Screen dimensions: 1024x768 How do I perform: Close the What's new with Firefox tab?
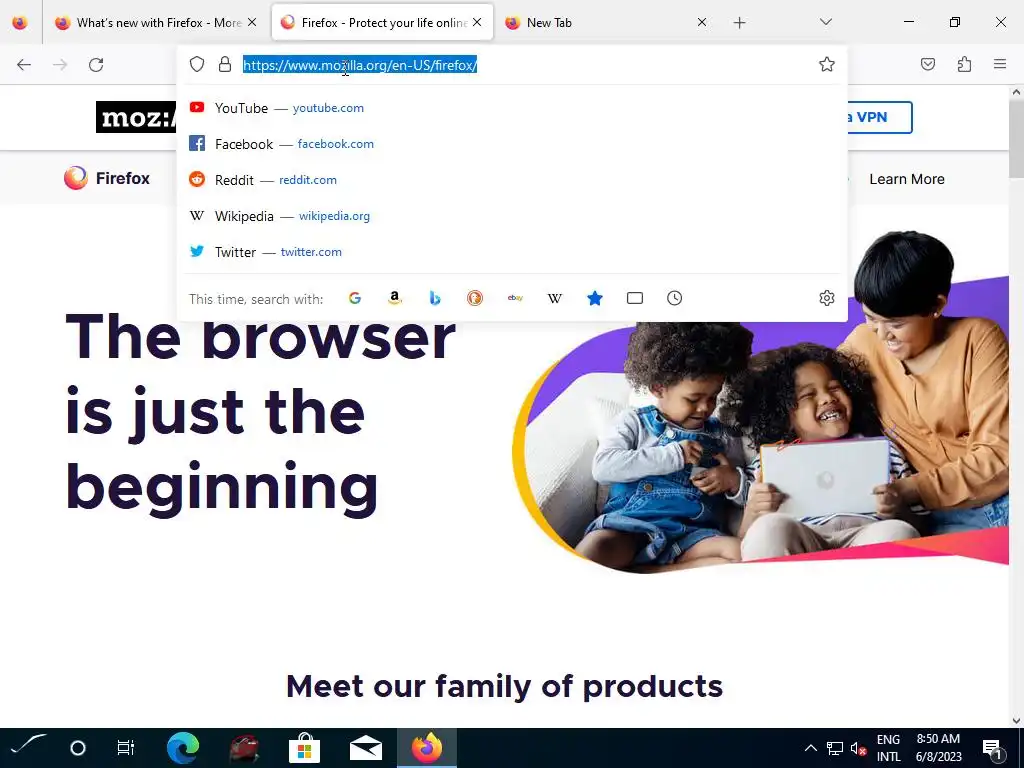tap(252, 23)
